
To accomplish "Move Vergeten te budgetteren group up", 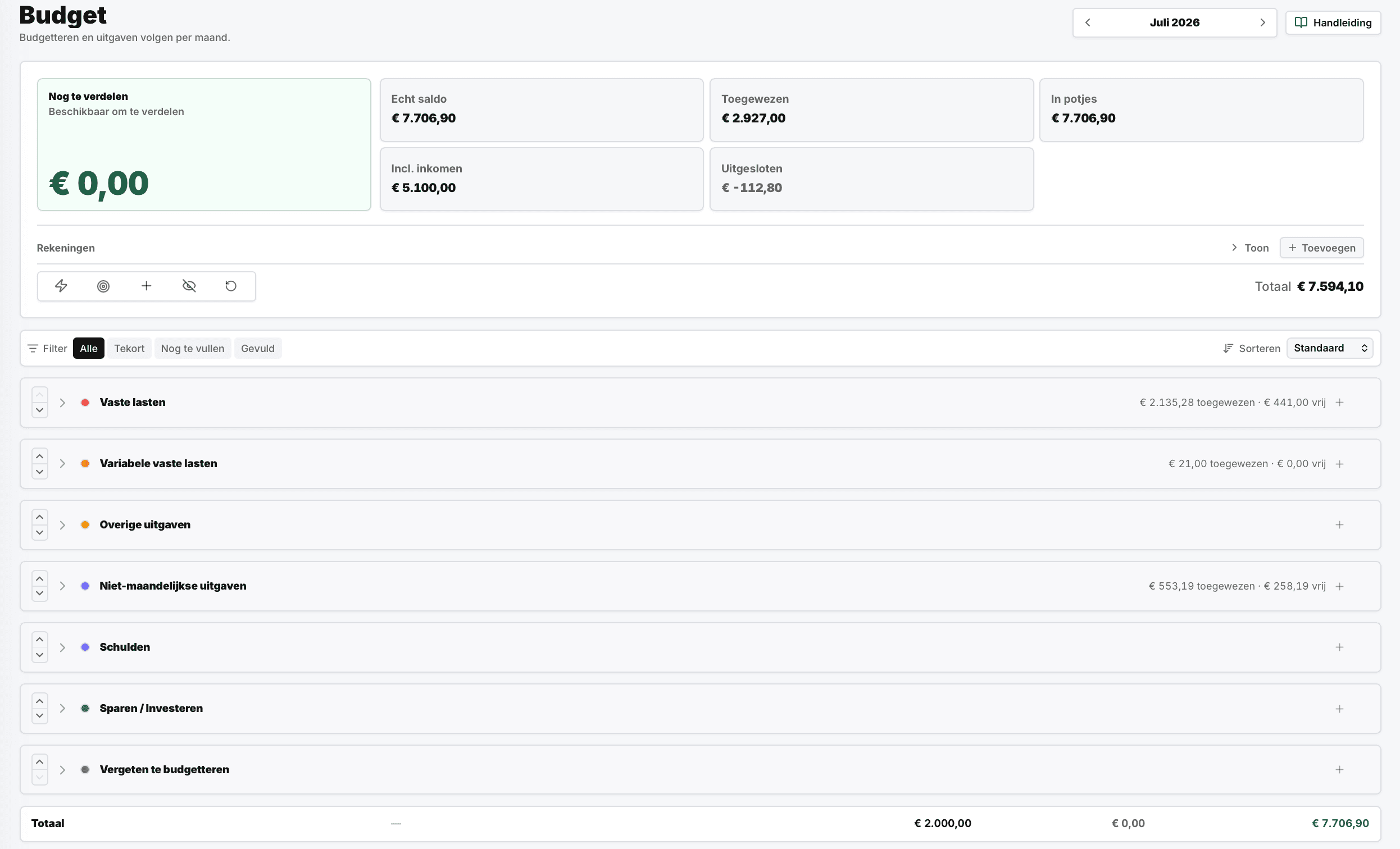I will (x=40, y=762).
